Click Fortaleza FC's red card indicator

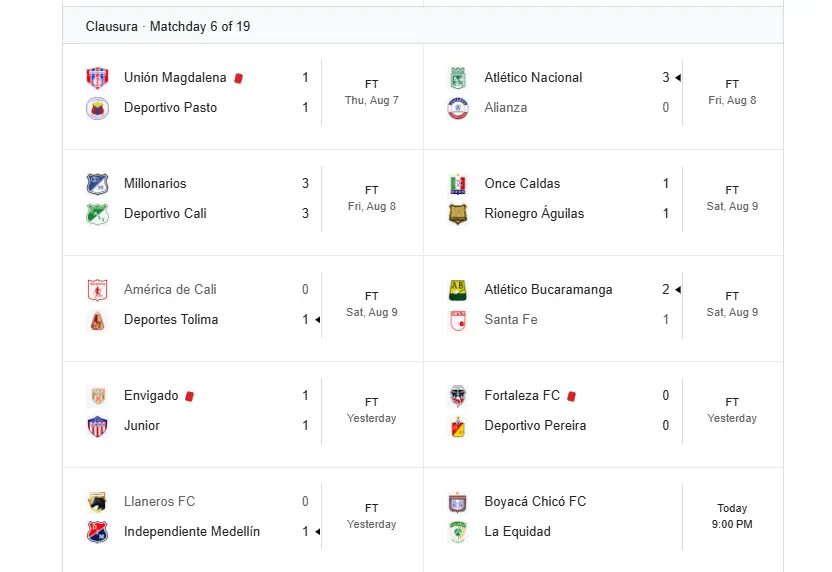point(571,396)
